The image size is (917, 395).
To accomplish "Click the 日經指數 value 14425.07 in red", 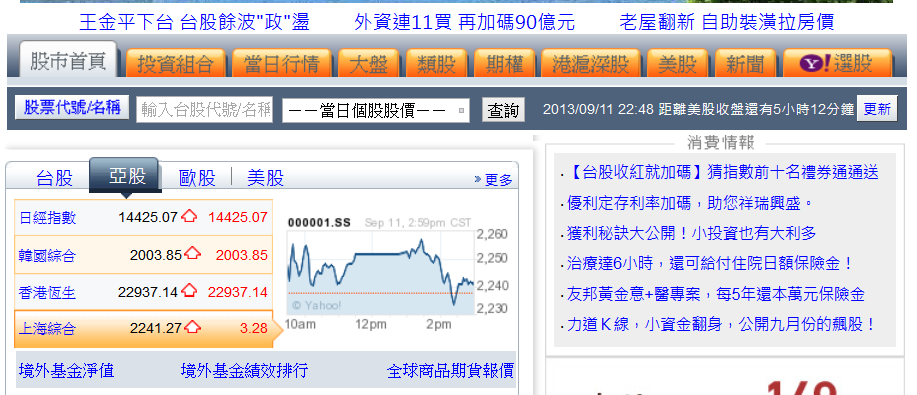I will 237,217.
